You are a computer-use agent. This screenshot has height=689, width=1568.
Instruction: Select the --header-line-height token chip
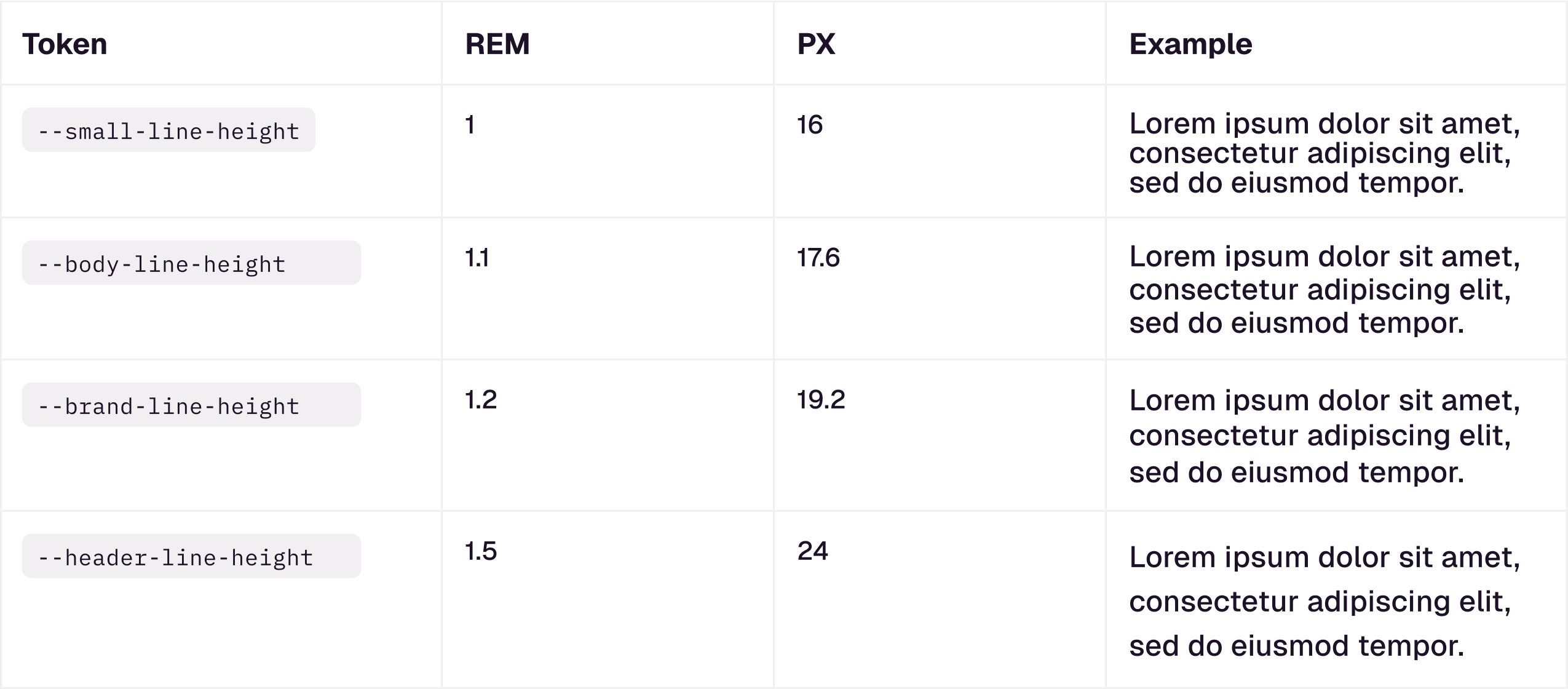click(x=191, y=557)
